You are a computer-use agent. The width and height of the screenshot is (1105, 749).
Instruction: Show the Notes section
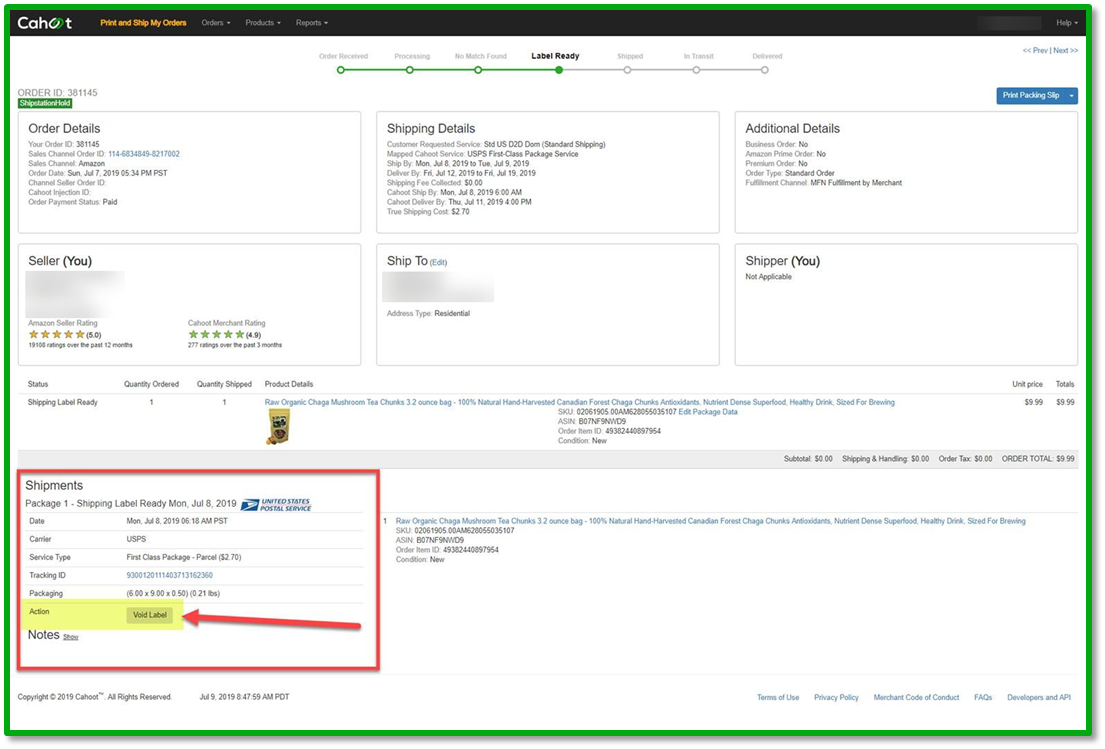(70, 637)
